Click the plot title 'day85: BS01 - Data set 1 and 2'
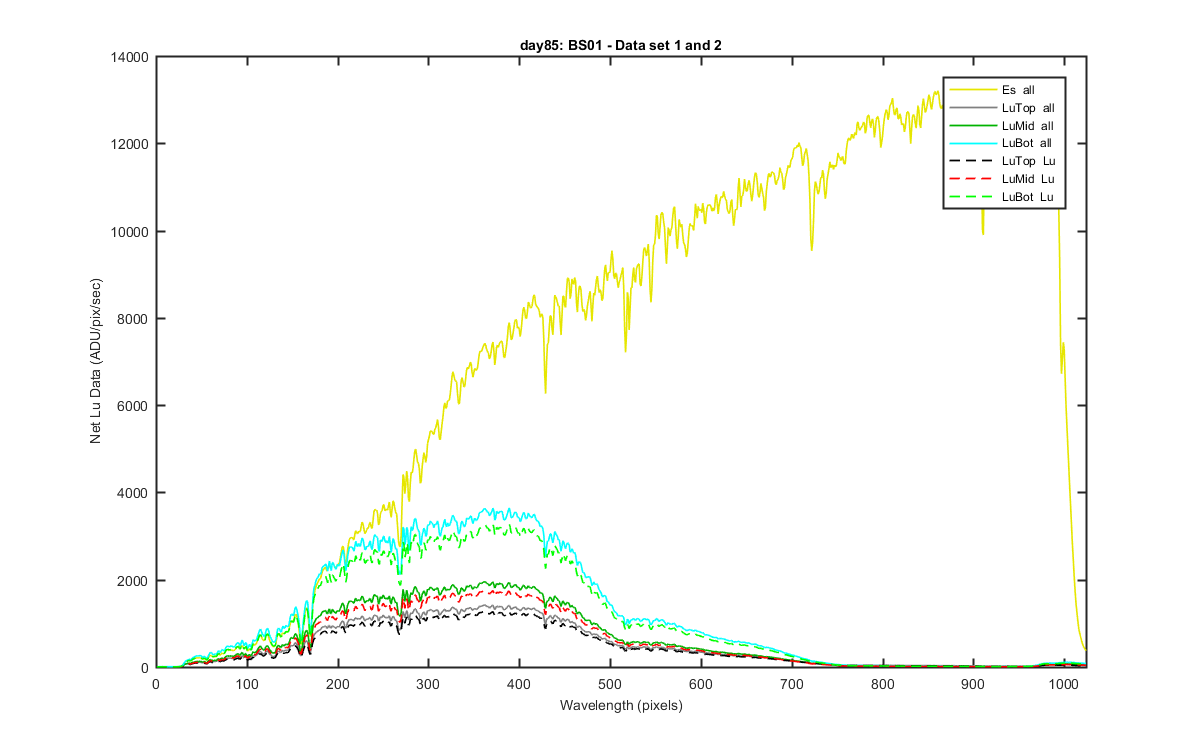 tap(620, 45)
